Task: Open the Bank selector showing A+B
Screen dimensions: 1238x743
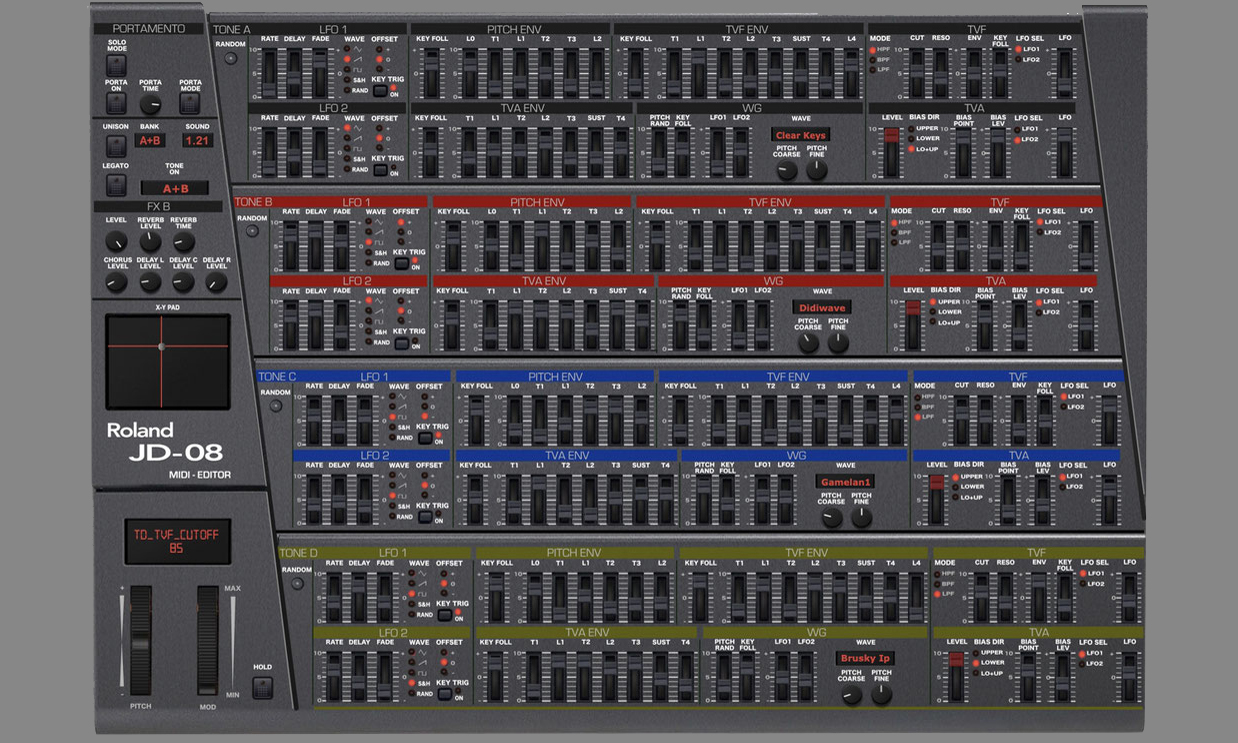Action: pos(150,141)
